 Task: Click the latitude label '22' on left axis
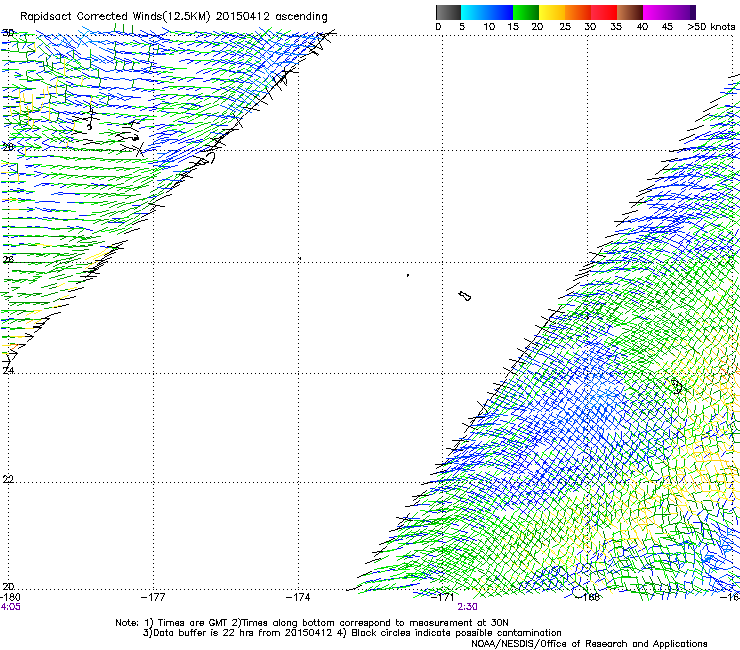[8, 479]
